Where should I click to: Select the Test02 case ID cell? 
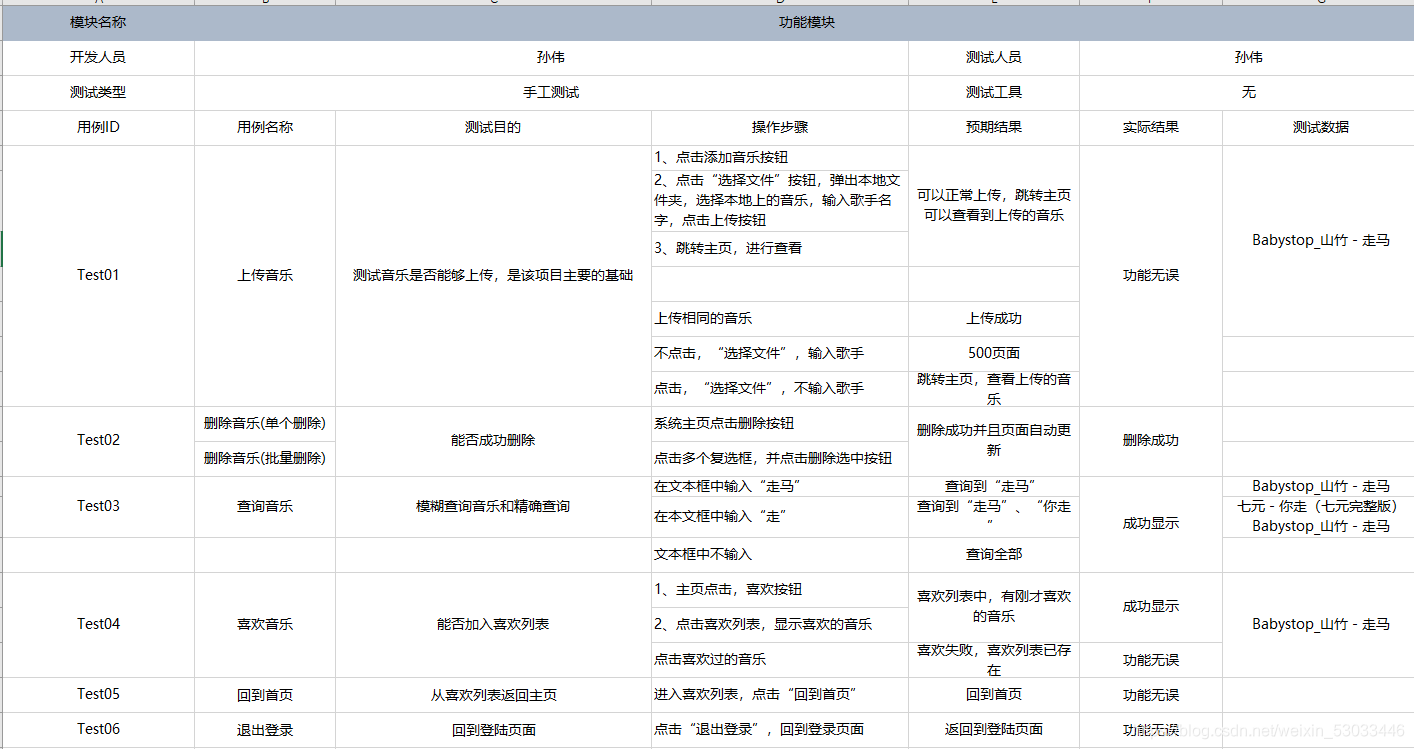(x=98, y=441)
